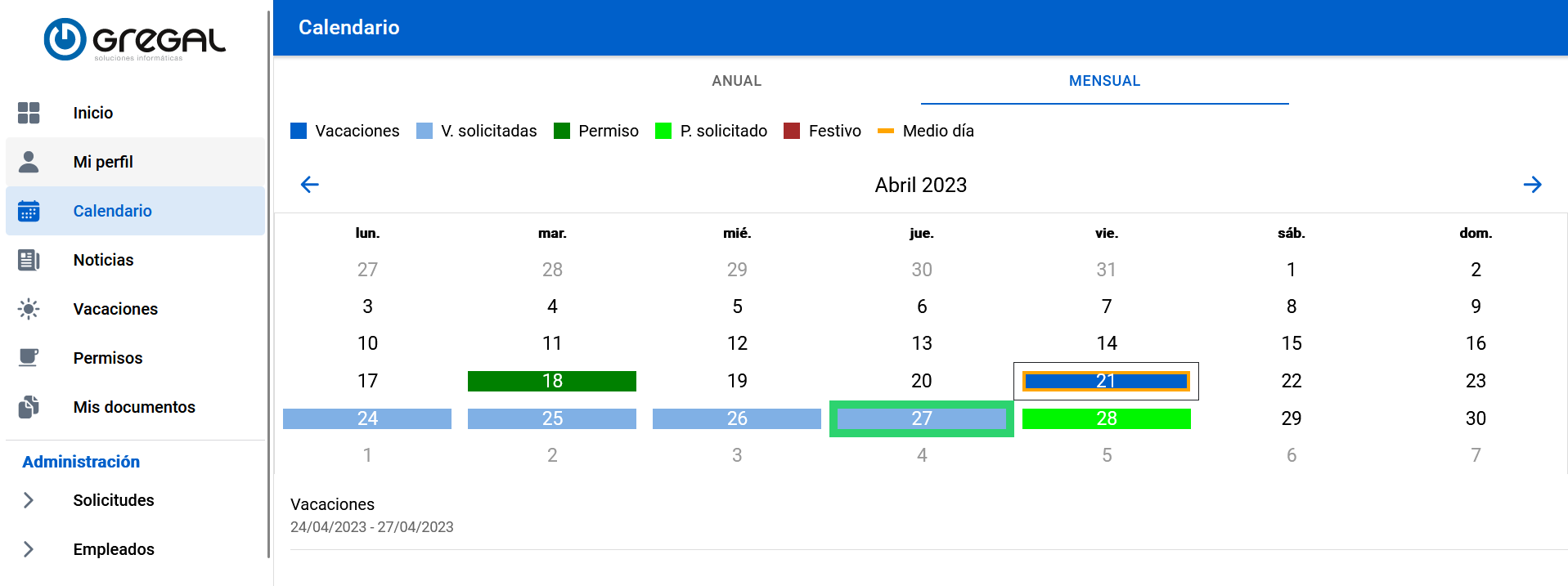1568x586 pixels.
Task: Click the Administración section link
Action: coord(81,462)
